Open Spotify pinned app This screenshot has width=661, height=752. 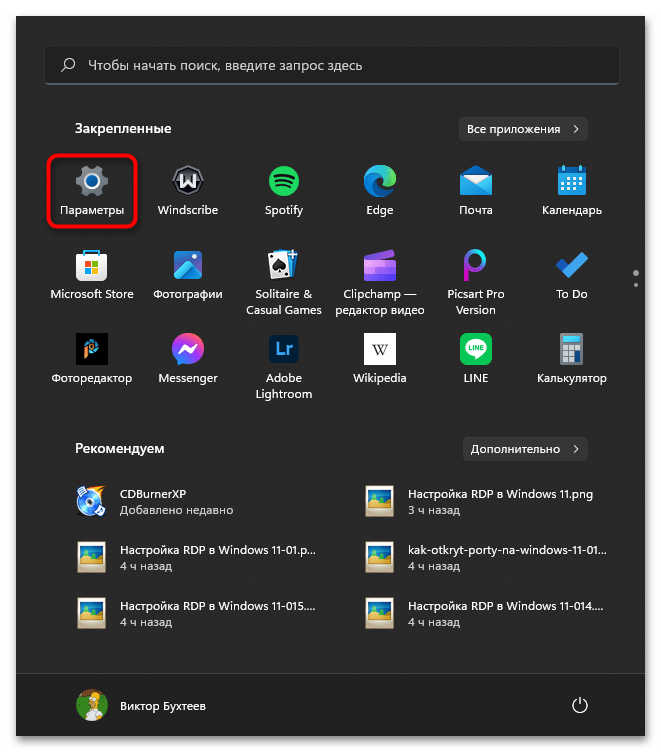(283, 191)
